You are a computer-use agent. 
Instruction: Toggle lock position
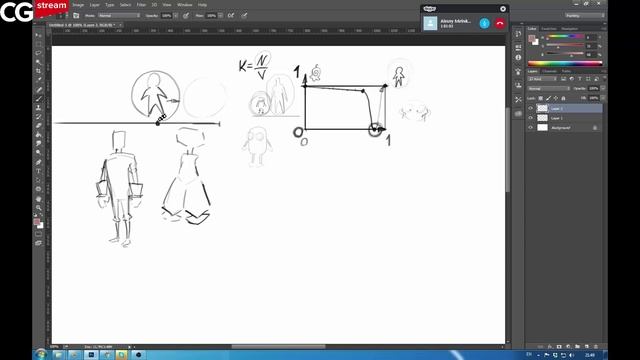[556, 98]
